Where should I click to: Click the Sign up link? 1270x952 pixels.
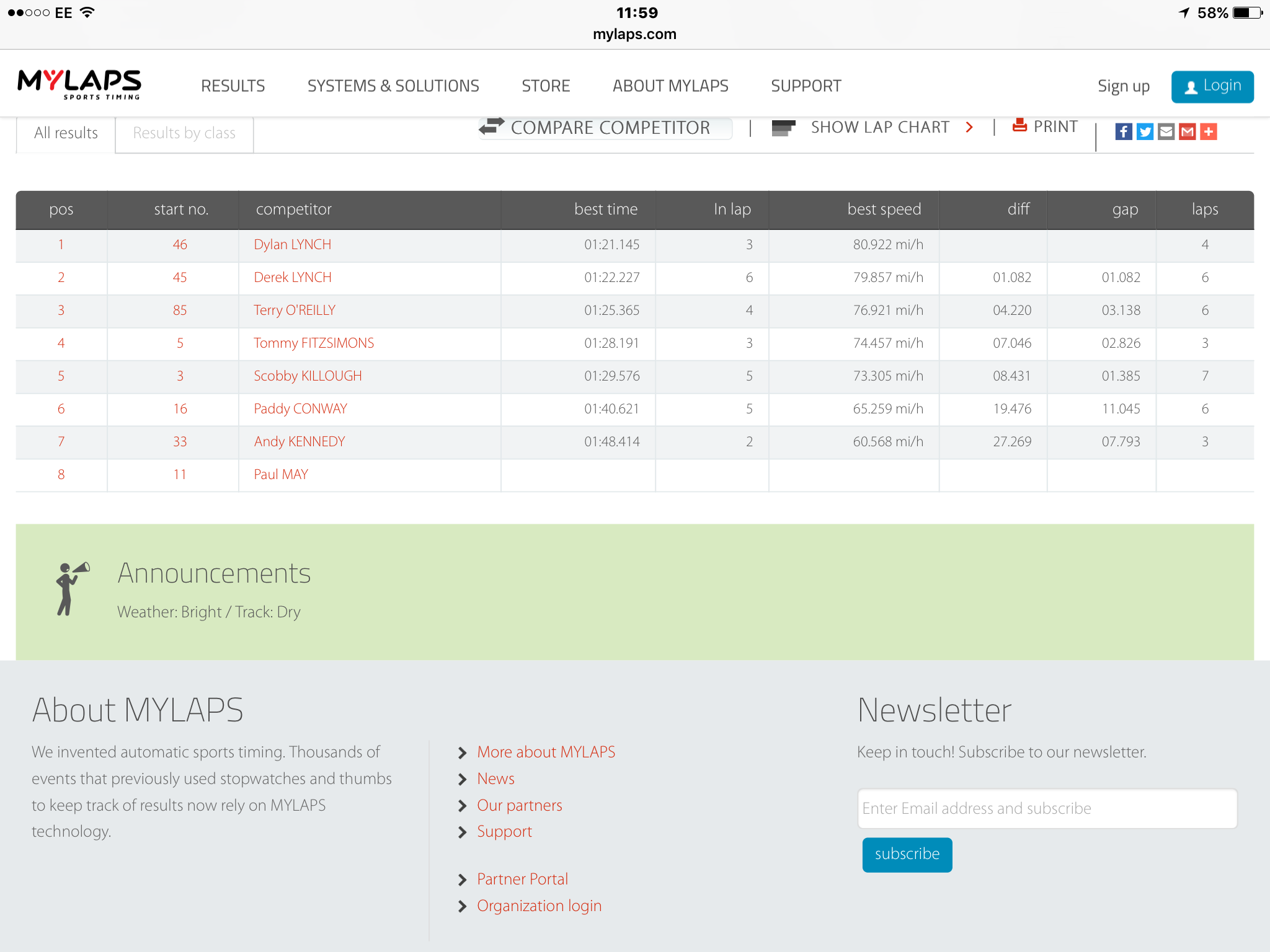(x=1124, y=86)
